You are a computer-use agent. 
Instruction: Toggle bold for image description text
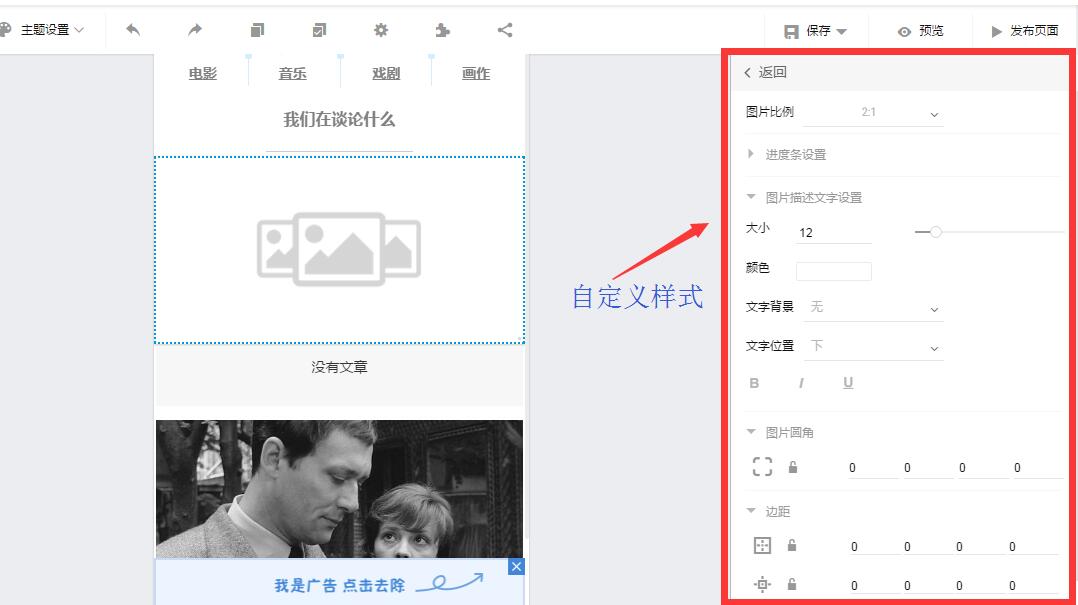(x=754, y=383)
